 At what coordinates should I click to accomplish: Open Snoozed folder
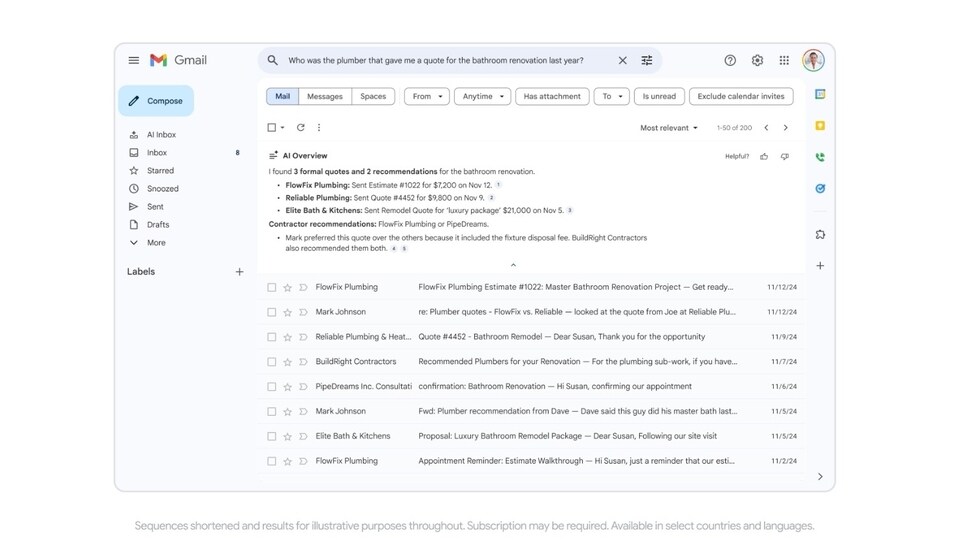pos(163,189)
